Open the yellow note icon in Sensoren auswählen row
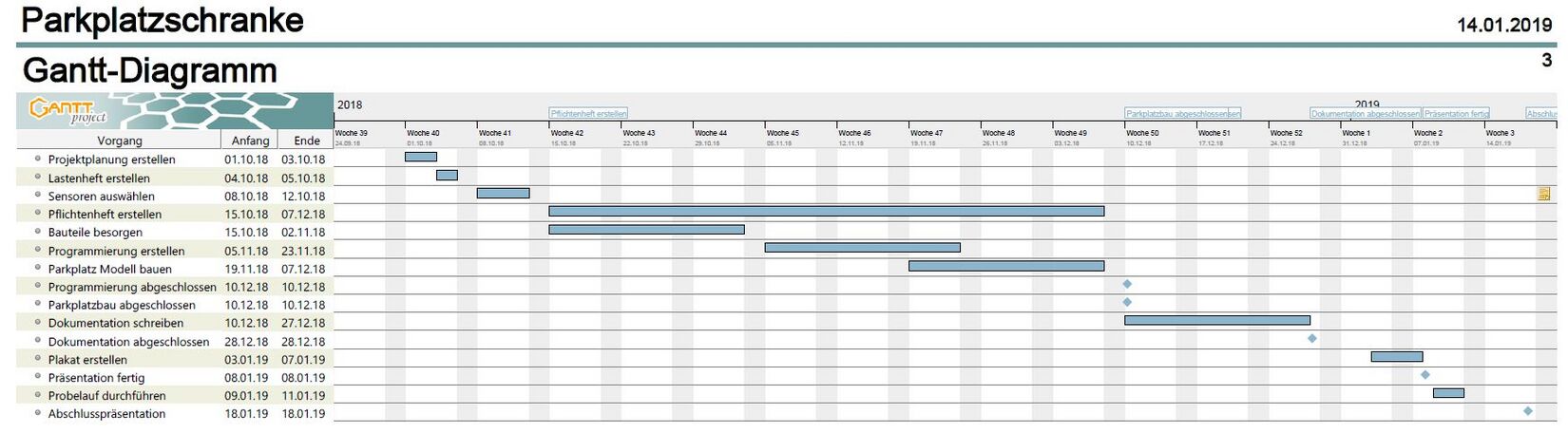The height and width of the screenshot is (433, 1568). [x=1544, y=194]
